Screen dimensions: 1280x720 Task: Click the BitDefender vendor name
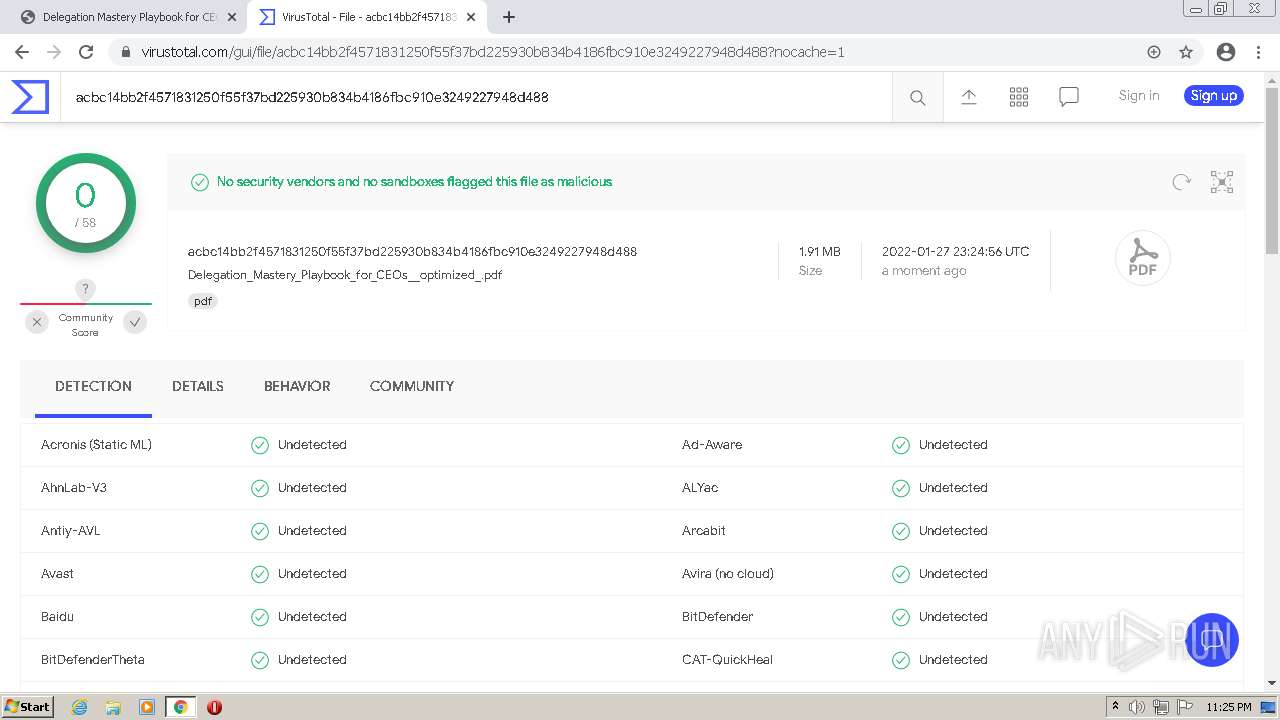pyautogui.click(x=718, y=617)
